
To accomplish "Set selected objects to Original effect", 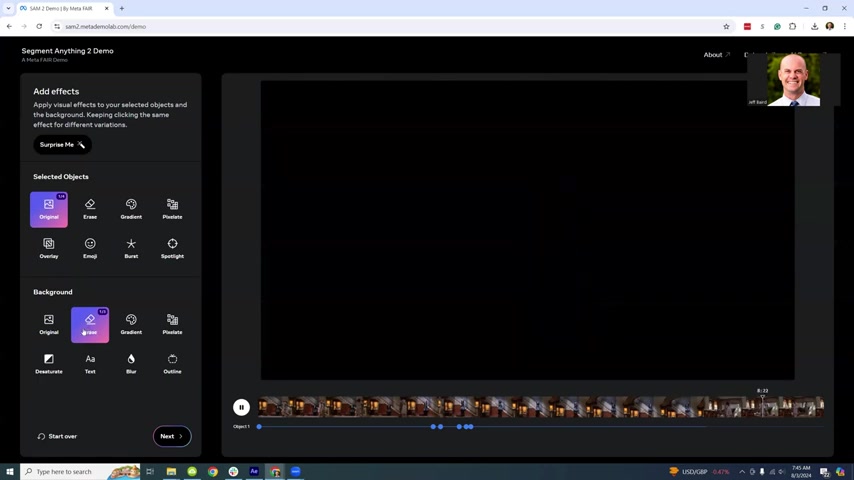I will tap(49, 208).
